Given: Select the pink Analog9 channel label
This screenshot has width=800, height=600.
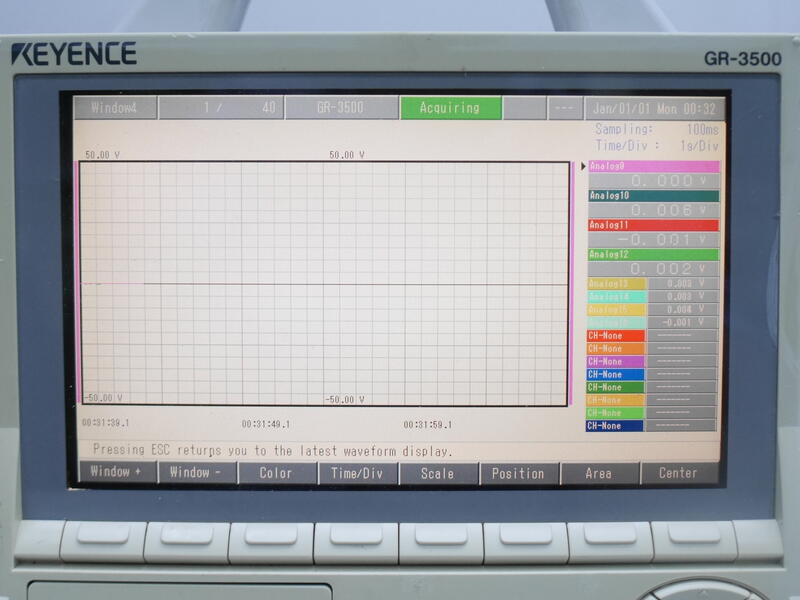Looking at the screenshot, I should 653,167.
